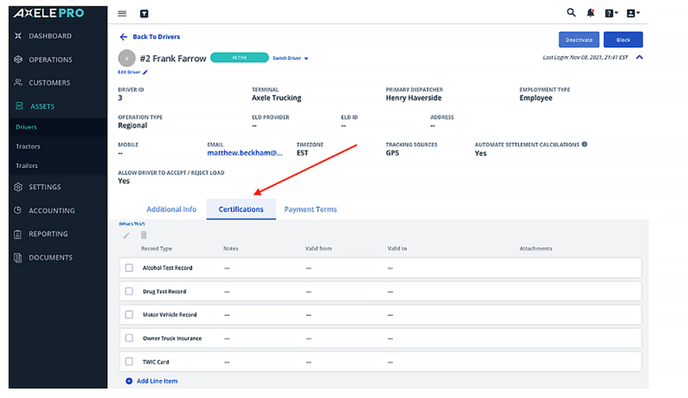Open notifications bell icon
The width and height of the screenshot is (688, 398).
click(591, 13)
